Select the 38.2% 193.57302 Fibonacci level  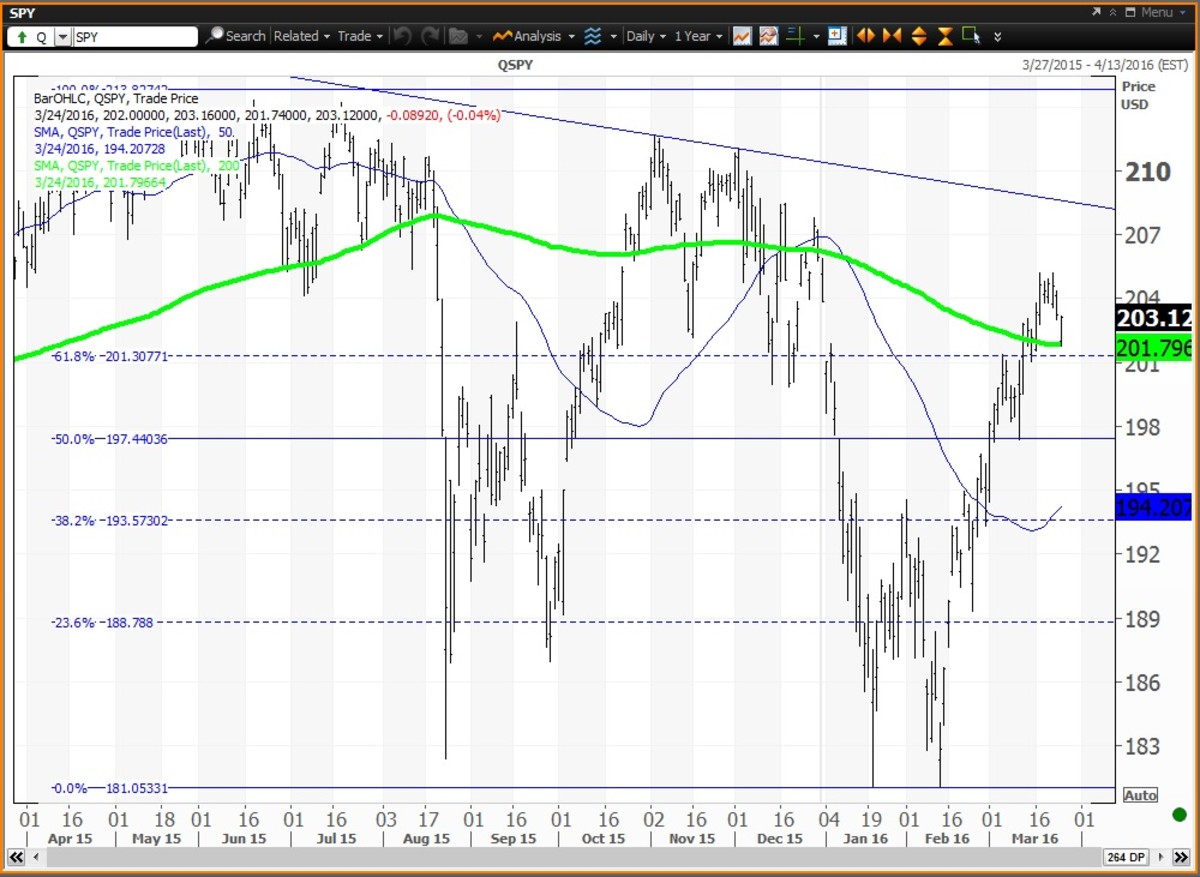click(108, 520)
